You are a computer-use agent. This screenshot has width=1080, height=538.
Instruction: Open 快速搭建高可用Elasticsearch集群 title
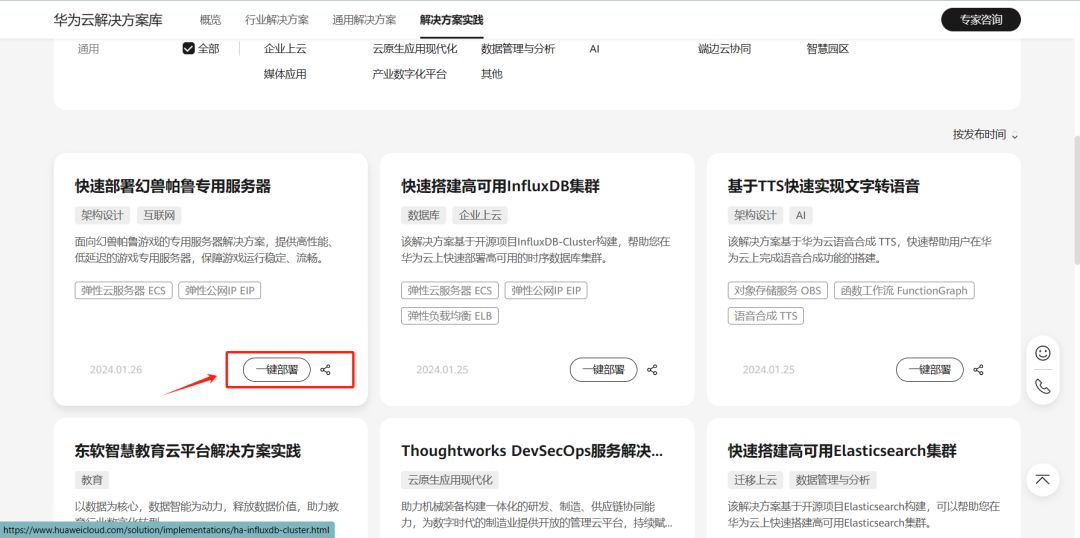coord(842,451)
